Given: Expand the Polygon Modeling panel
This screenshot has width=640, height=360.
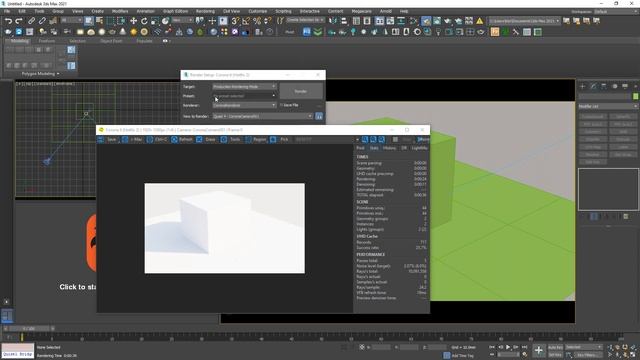Looking at the screenshot, I should pyautogui.click(x=40, y=74).
